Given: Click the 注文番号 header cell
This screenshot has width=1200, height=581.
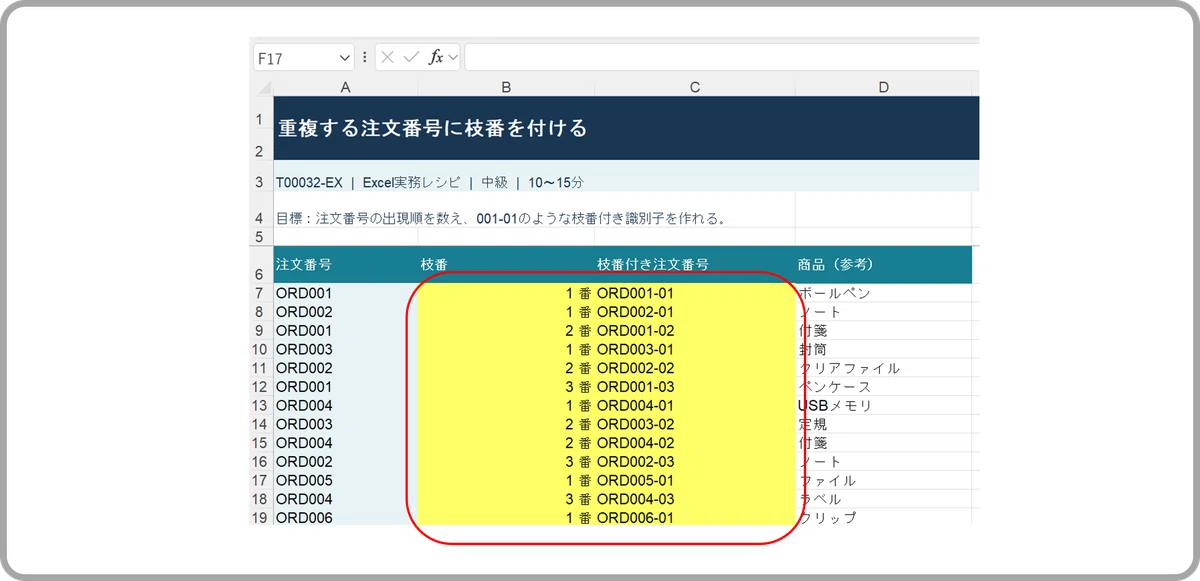Looking at the screenshot, I should (346, 265).
